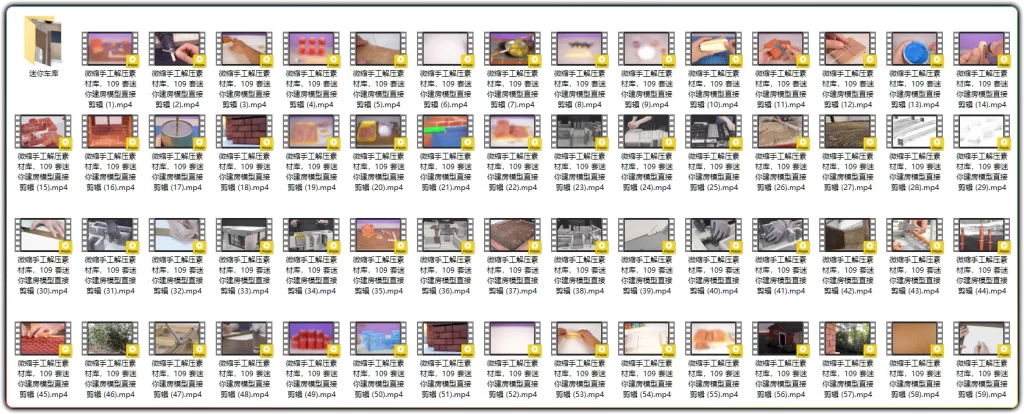Image resolution: width=1024 pixels, height=414 pixels.
Task: Select video thumbnail 剪辑 (41).mp4
Action: [781, 236]
